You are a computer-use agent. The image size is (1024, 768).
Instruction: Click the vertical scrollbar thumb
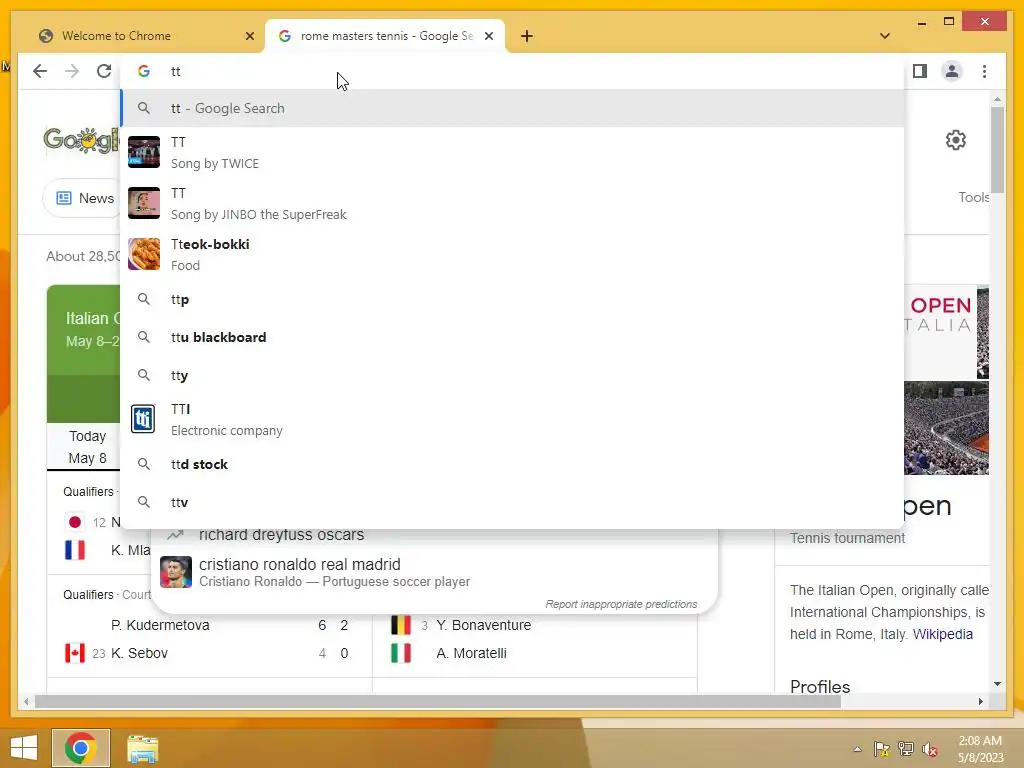click(997, 150)
